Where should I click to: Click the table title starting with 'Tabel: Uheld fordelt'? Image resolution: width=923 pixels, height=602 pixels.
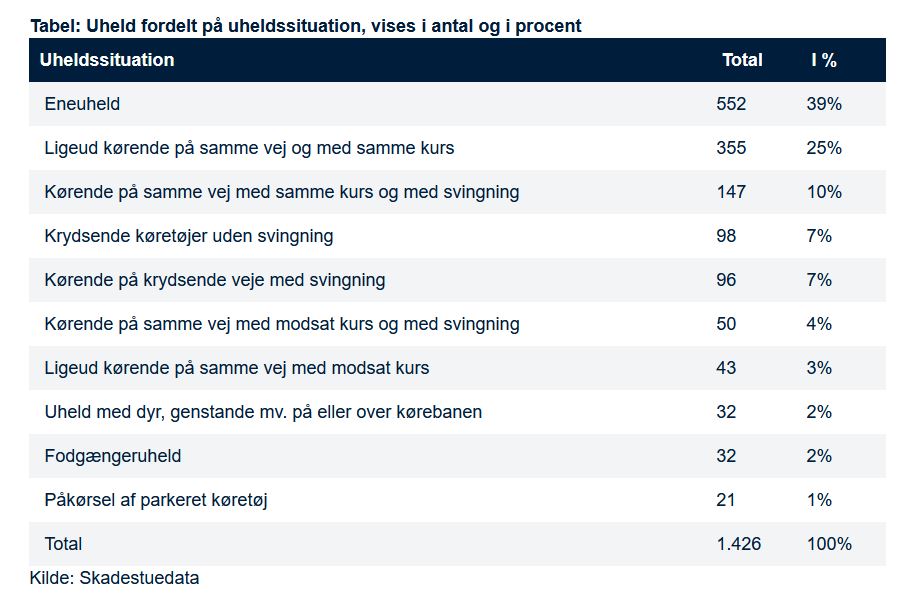[x=305, y=25]
